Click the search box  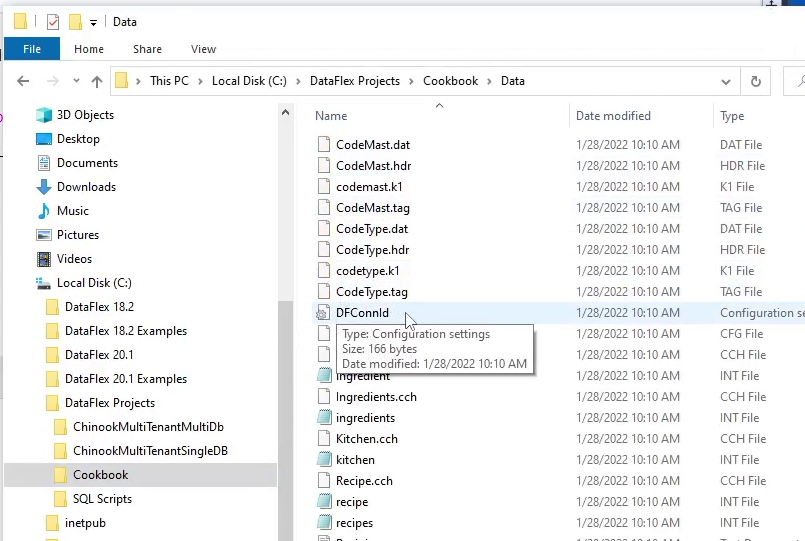(794, 81)
